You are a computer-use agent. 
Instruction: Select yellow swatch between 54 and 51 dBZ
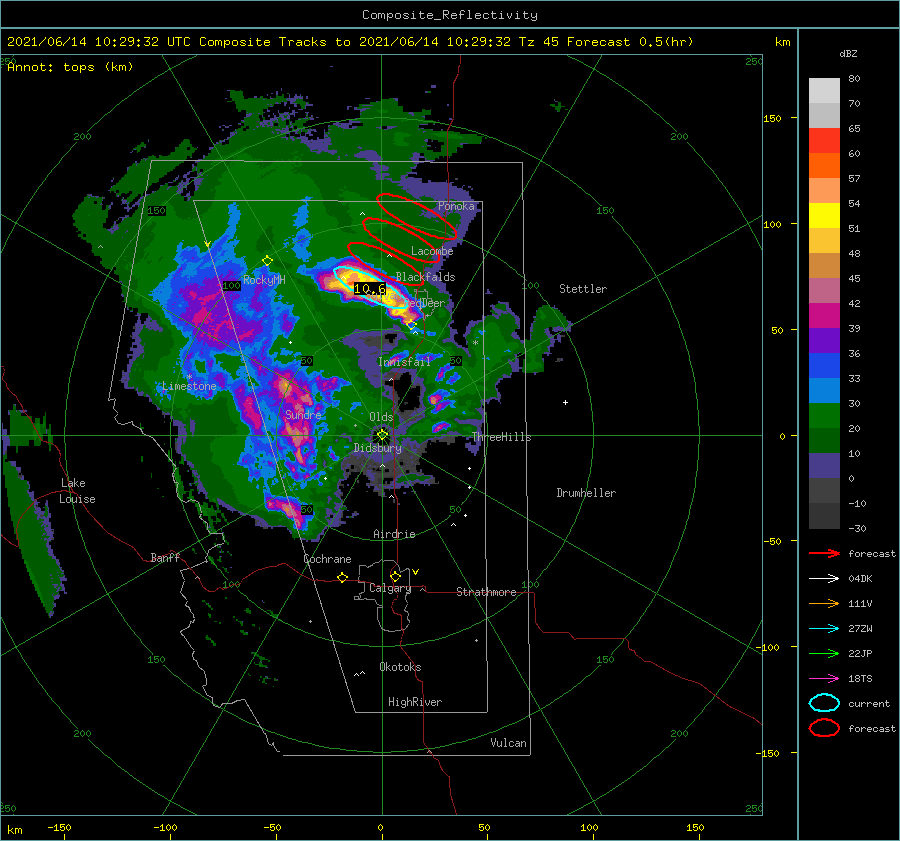[824, 216]
